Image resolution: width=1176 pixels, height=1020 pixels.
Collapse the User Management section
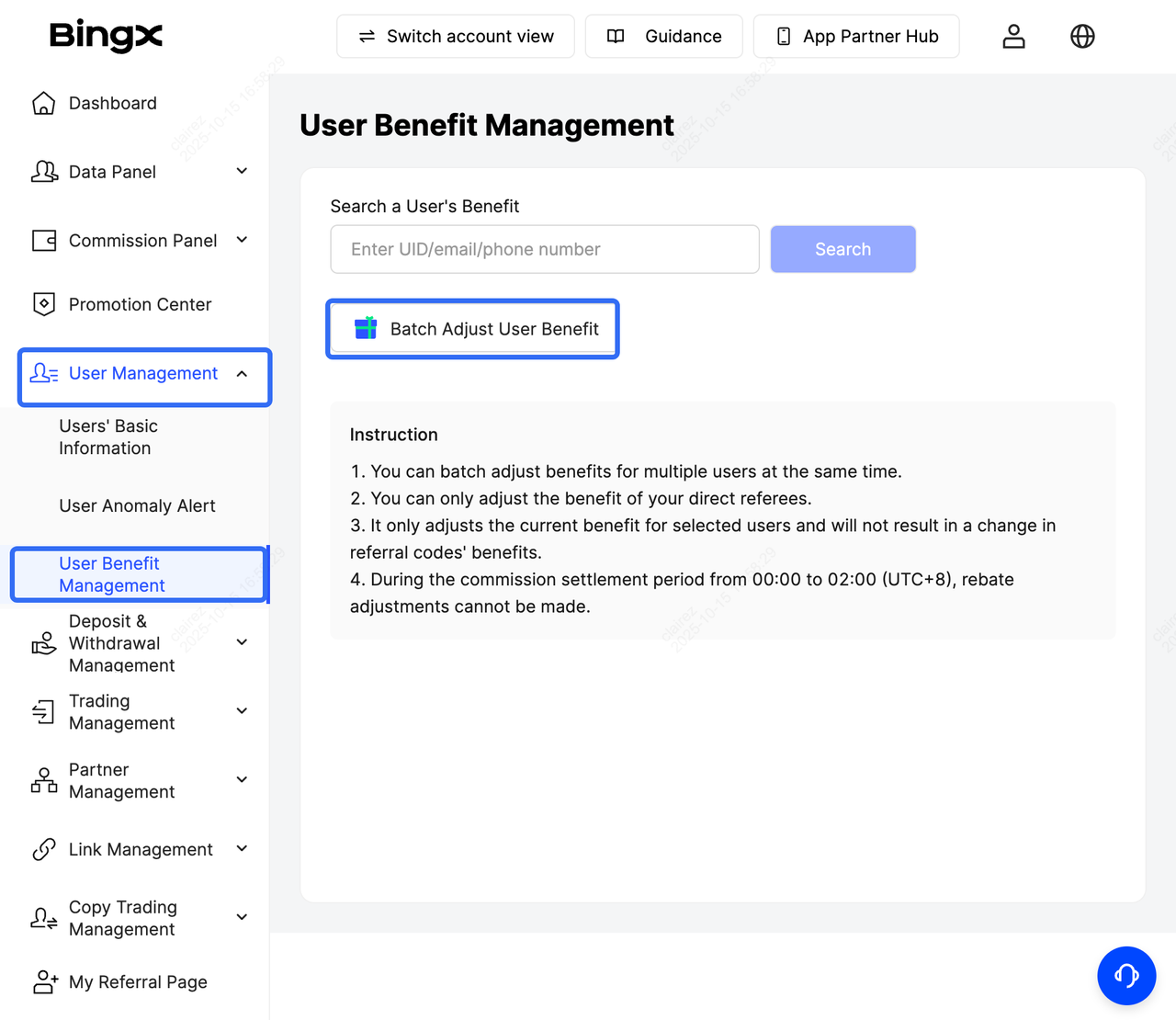(242, 373)
